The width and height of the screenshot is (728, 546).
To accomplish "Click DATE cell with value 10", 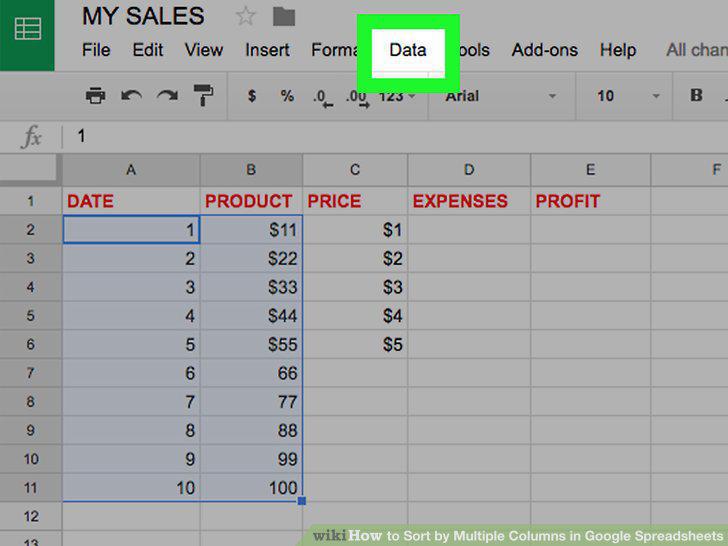I will pos(131,488).
